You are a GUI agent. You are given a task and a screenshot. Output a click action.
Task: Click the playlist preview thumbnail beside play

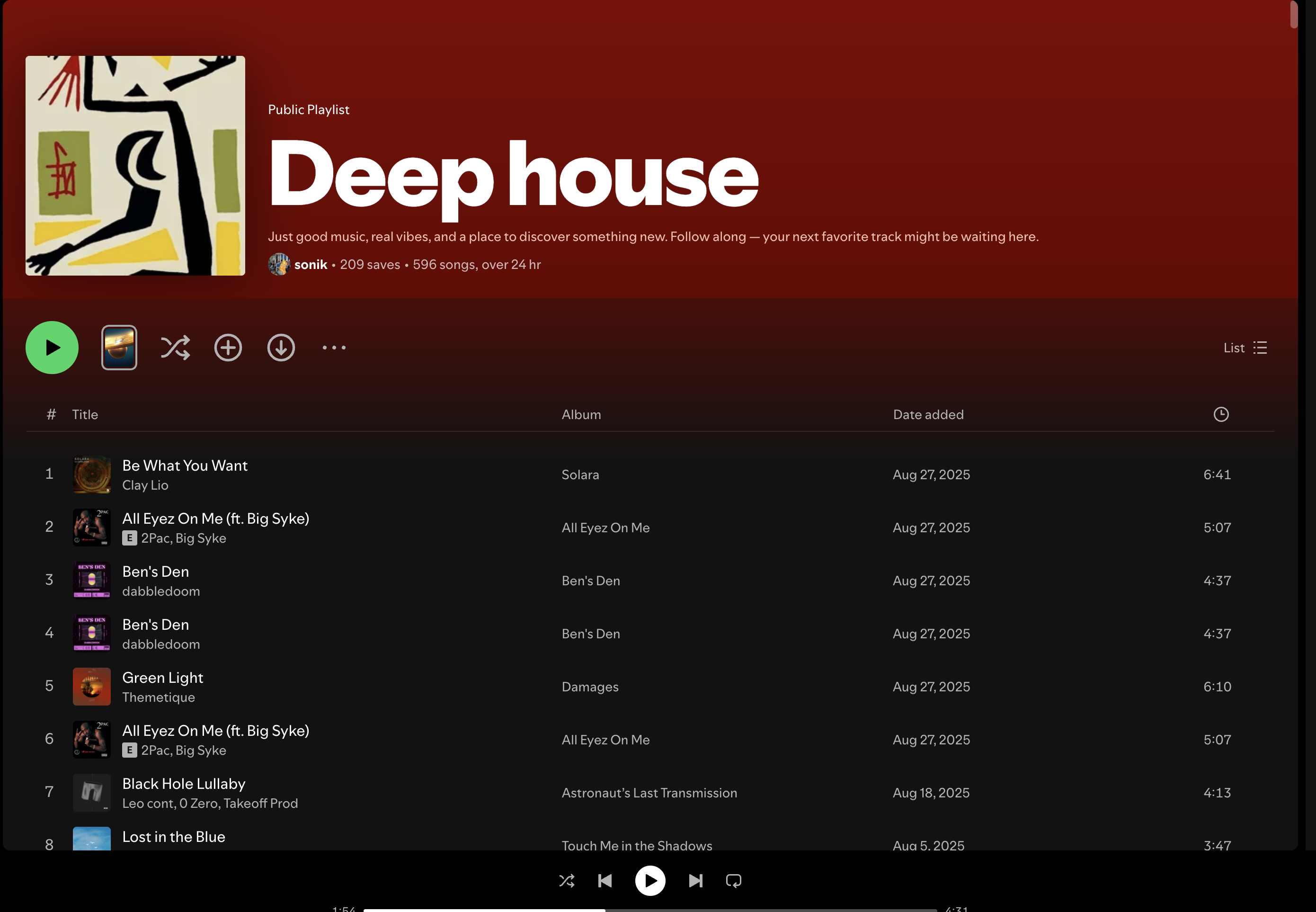coord(119,348)
